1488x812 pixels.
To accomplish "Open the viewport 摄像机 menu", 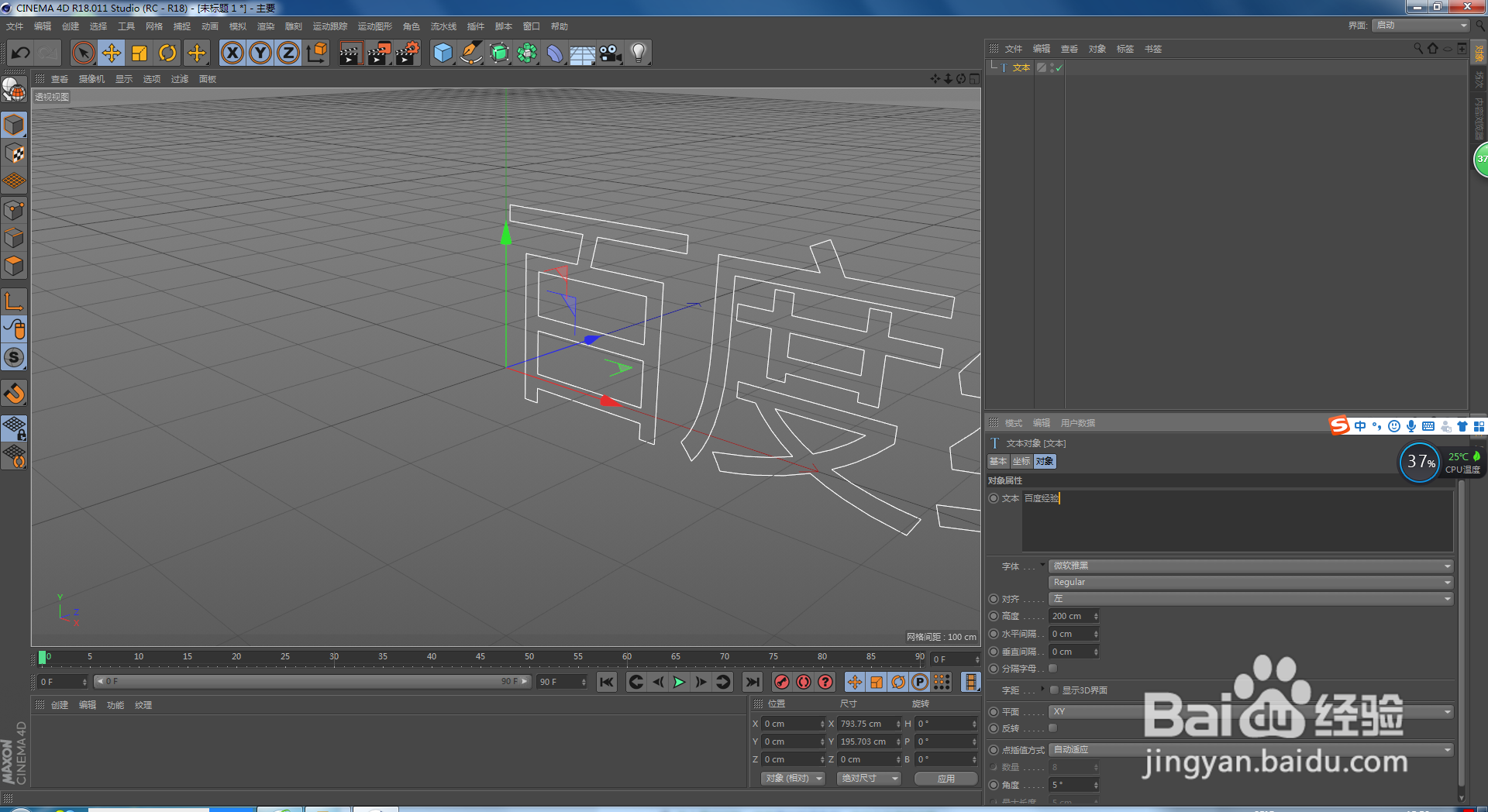I will pyautogui.click(x=91, y=79).
